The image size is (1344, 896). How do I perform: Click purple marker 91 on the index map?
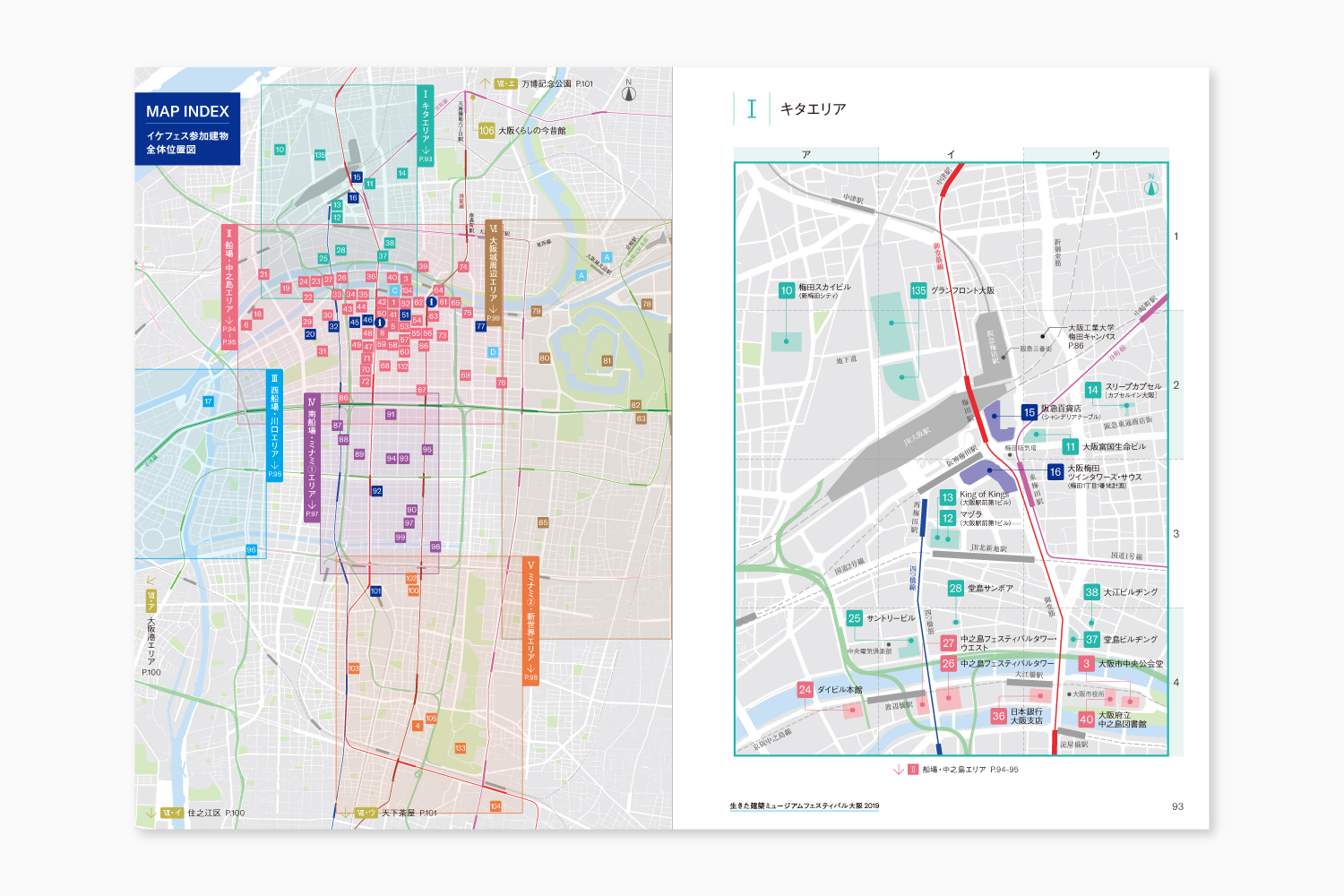[391, 414]
